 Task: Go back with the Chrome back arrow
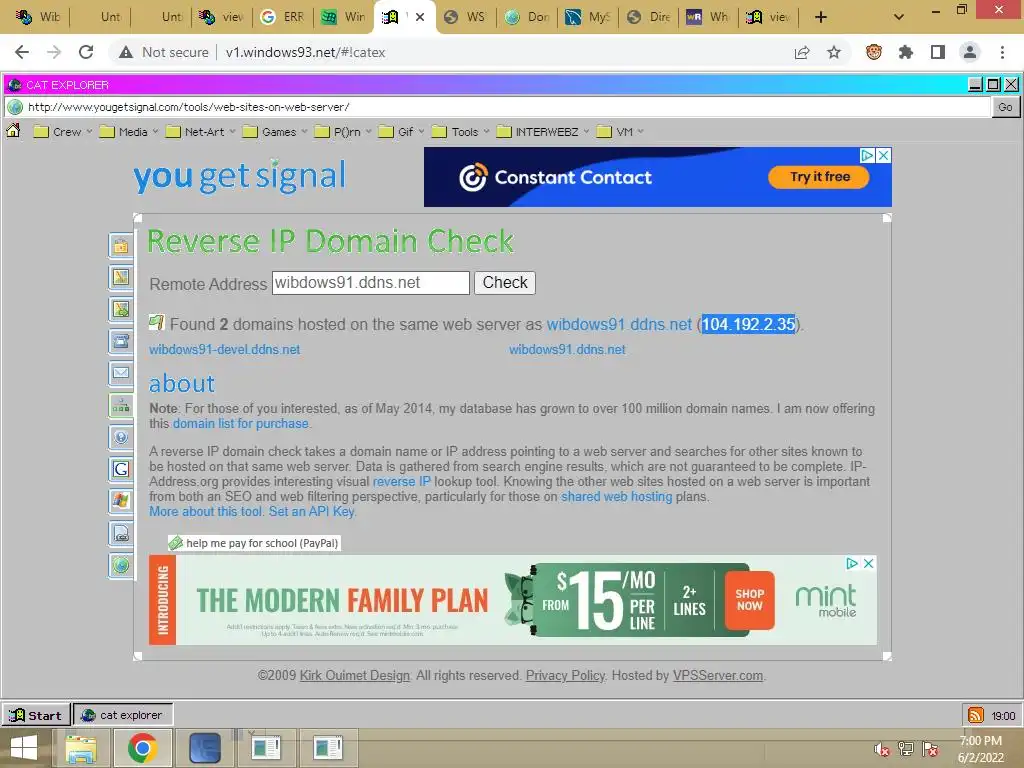click(22, 52)
